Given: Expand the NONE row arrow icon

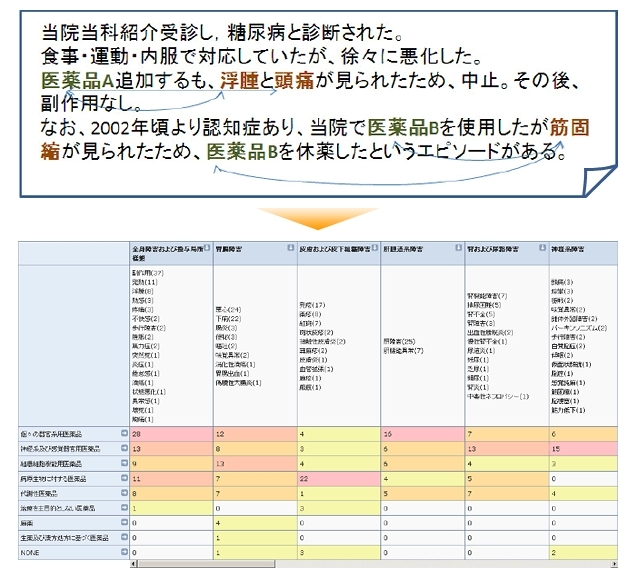Looking at the screenshot, I should coord(124,552).
